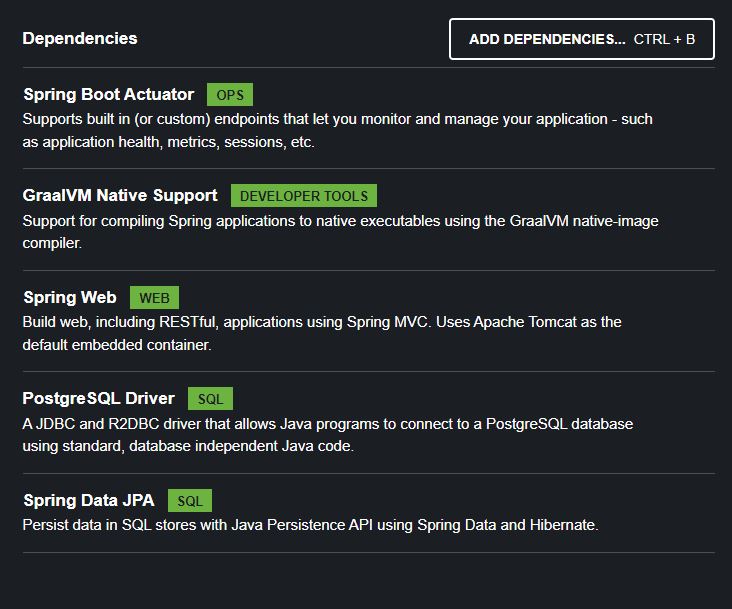
Task: Click the SQL tag beside PostgreSQL Driver
Action: coord(211,399)
